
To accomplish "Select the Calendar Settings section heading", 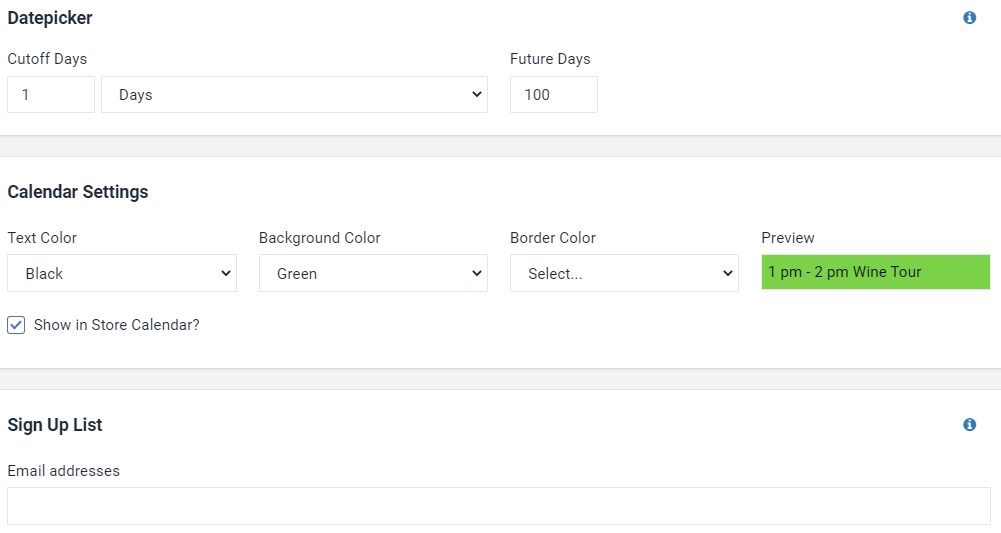I will coord(78,192).
